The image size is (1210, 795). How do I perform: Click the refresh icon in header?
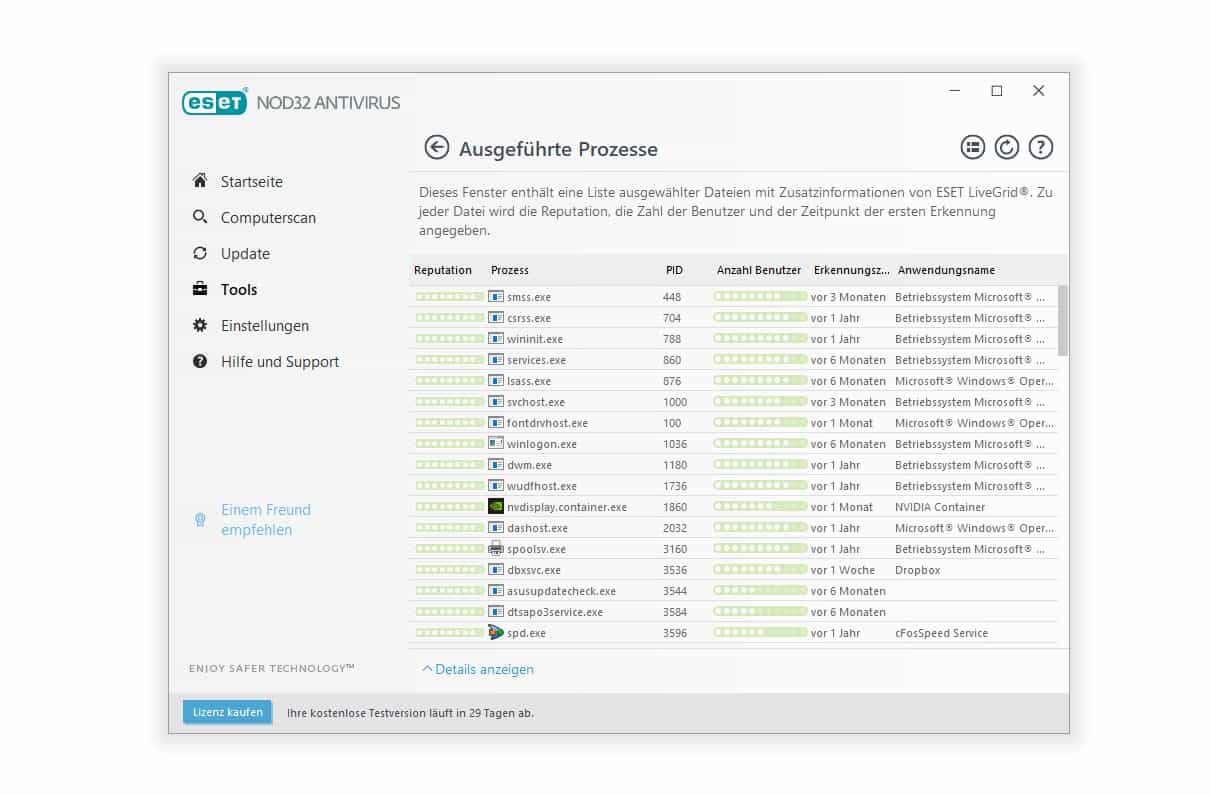(1007, 148)
